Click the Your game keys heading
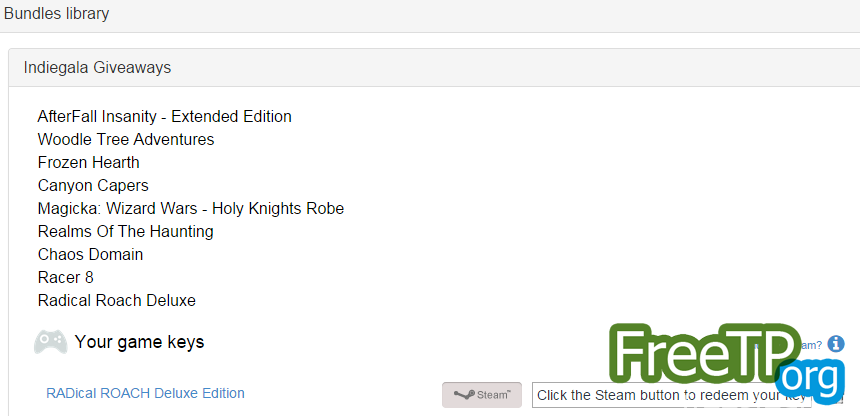This screenshot has height=416, width=860. pos(139,342)
